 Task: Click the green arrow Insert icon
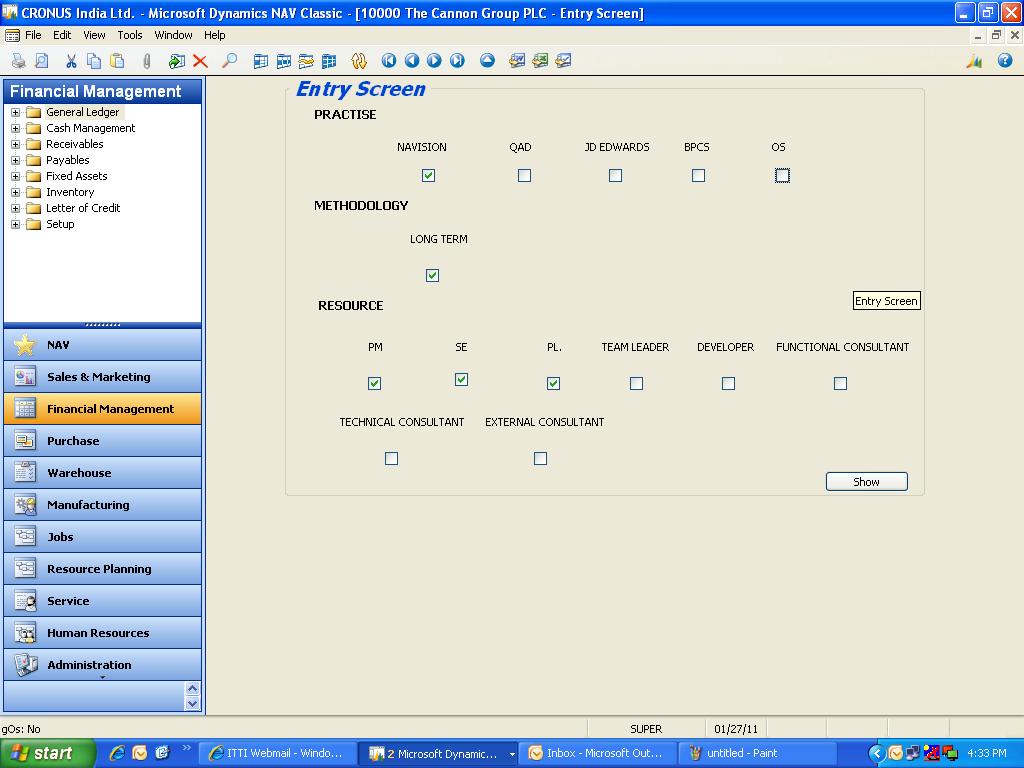pyautogui.click(x=176, y=61)
